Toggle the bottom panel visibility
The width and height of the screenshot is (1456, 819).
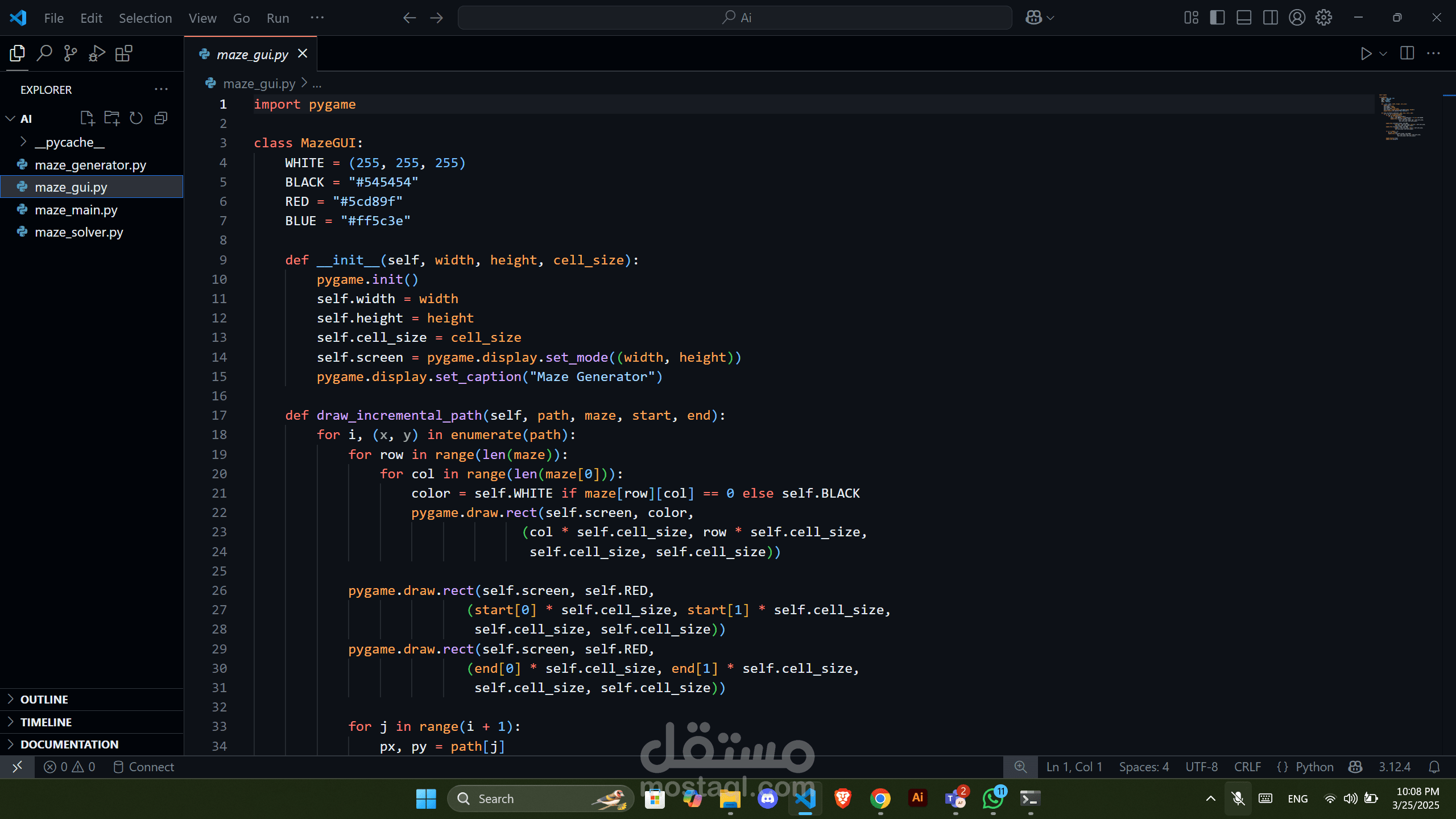(x=1244, y=18)
